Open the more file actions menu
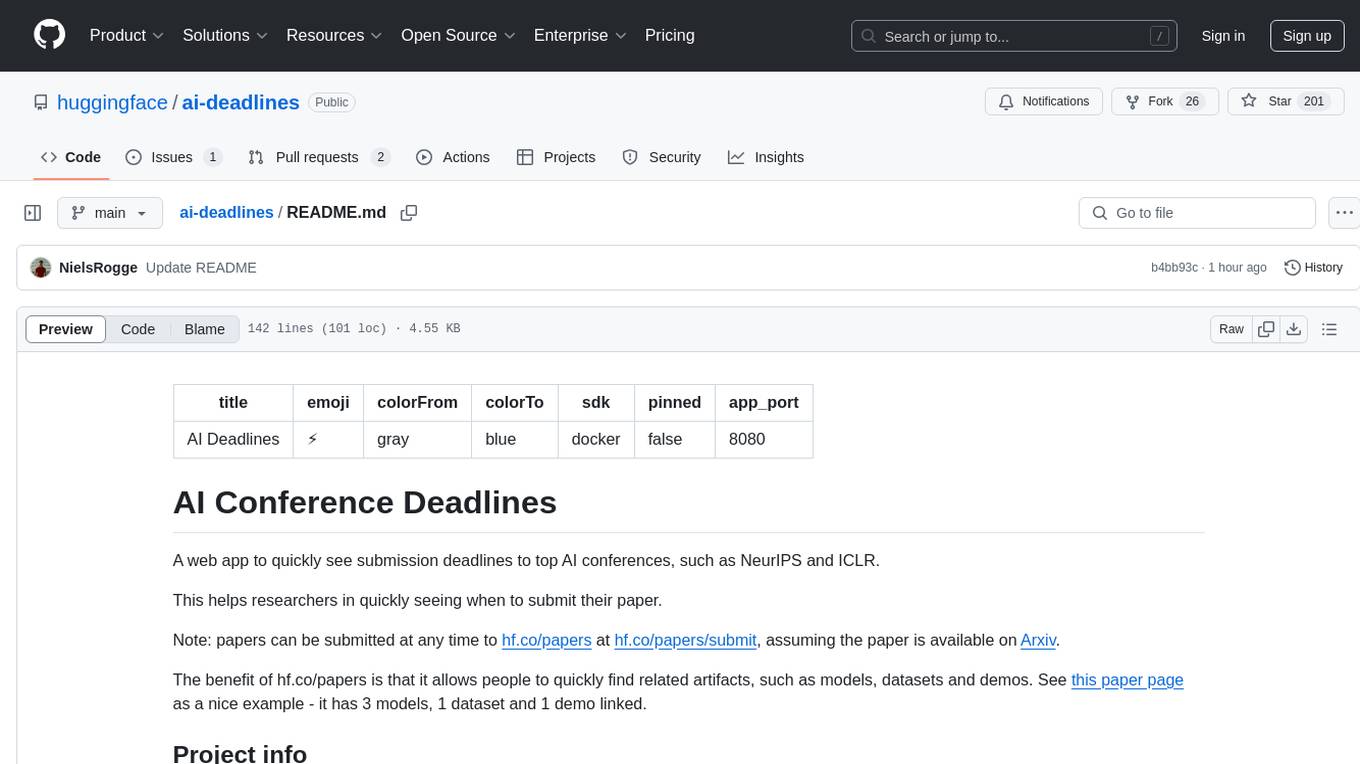The height and width of the screenshot is (764, 1360). point(1344,213)
